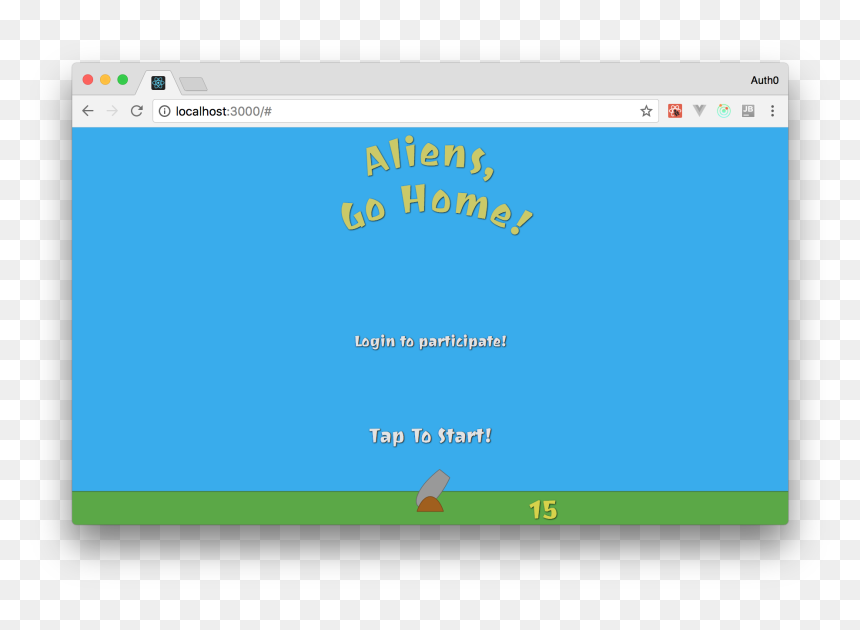860x630 pixels.
Task: Open a new tab button
Action: pos(193,84)
